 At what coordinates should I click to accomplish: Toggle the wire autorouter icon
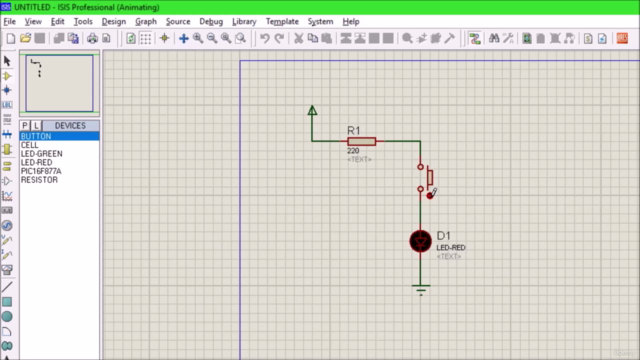[x=475, y=38]
